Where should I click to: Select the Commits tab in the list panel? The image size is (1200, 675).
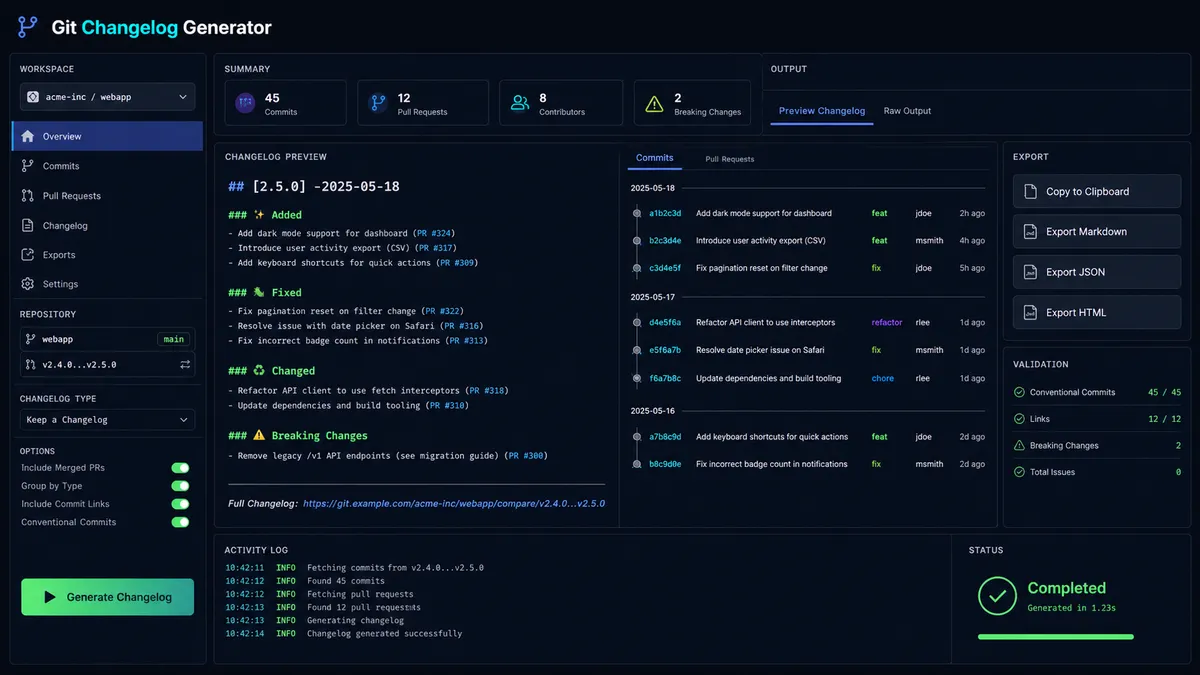pyautogui.click(x=655, y=158)
